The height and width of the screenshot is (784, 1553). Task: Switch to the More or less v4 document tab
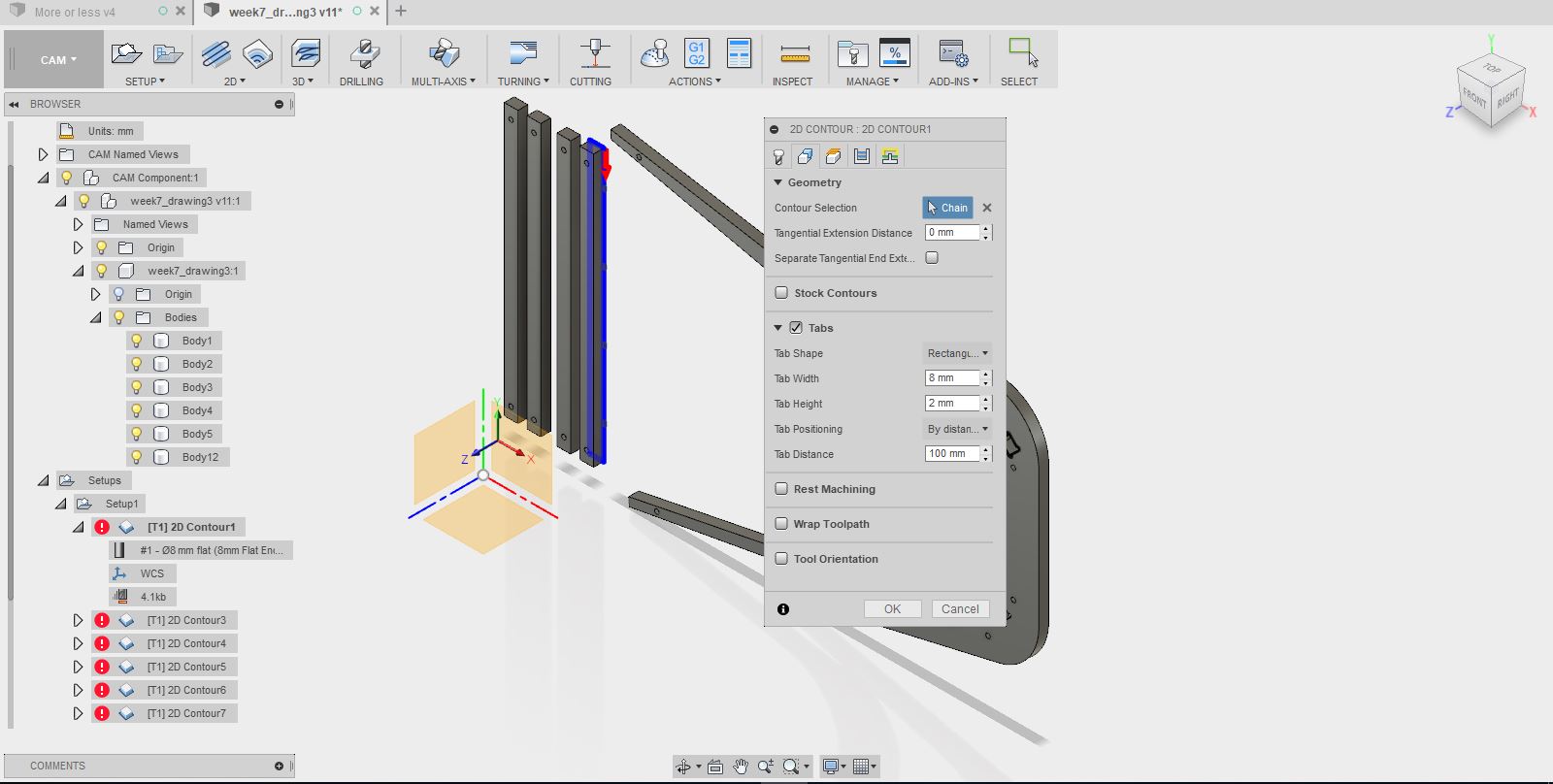click(75, 13)
